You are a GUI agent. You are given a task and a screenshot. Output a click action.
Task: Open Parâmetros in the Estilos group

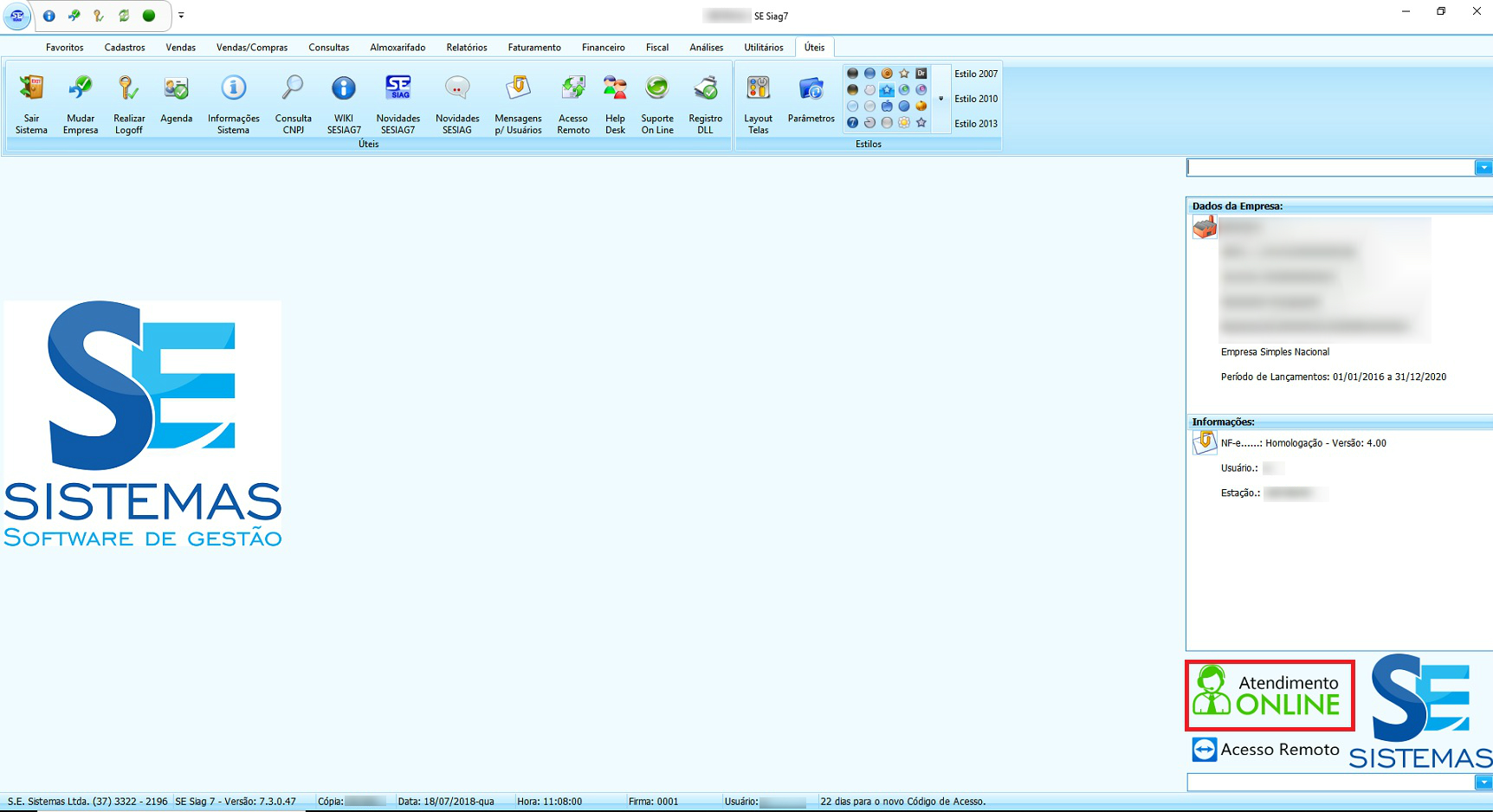[811, 98]
